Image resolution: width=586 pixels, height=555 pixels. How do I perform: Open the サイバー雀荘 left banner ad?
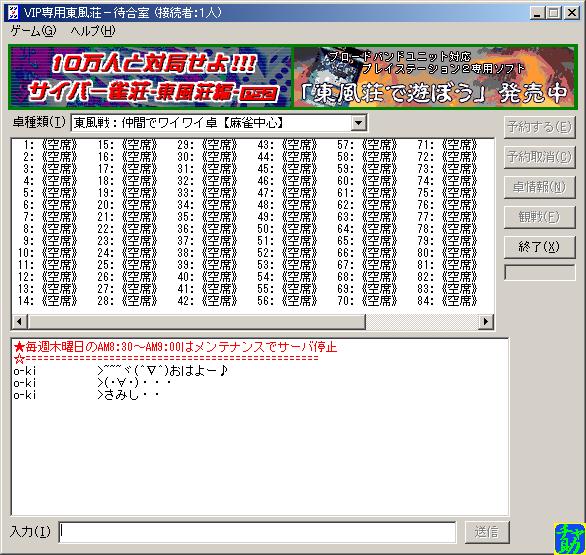click(151, 77)
